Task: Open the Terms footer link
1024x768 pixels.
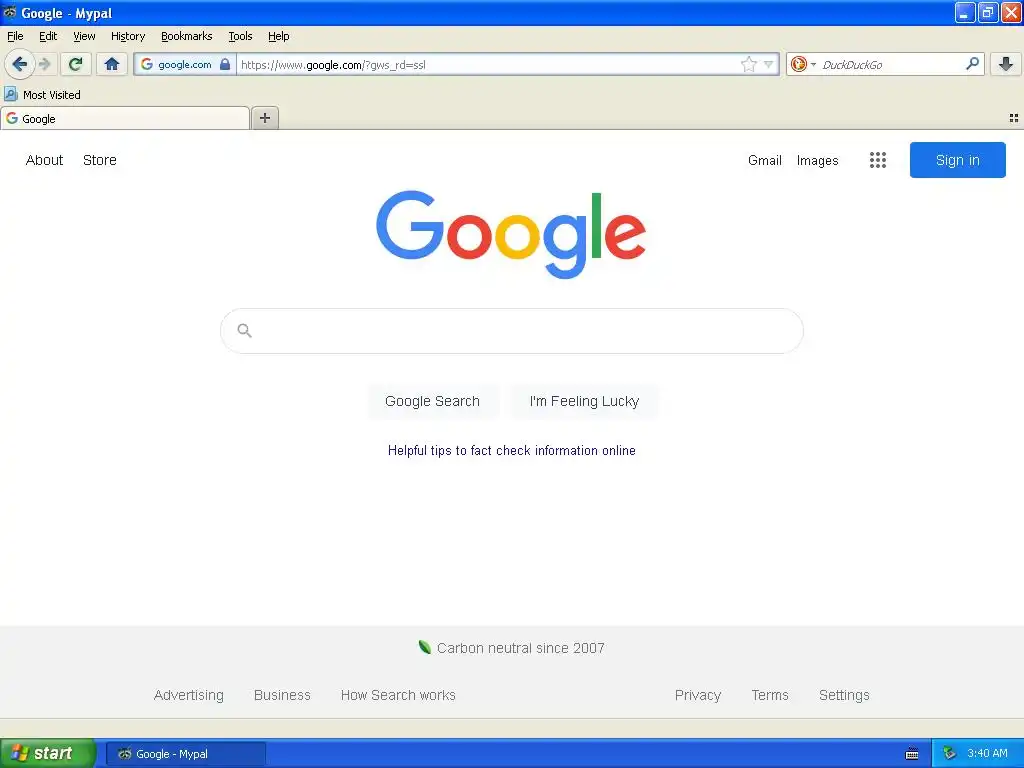Action: (x=770, y=695)
